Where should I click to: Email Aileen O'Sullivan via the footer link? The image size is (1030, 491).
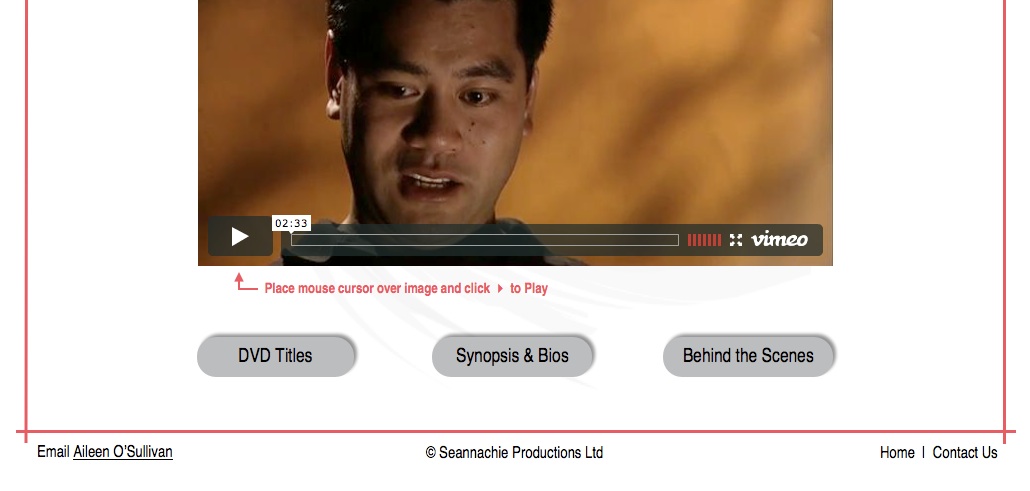pos(123,452)
